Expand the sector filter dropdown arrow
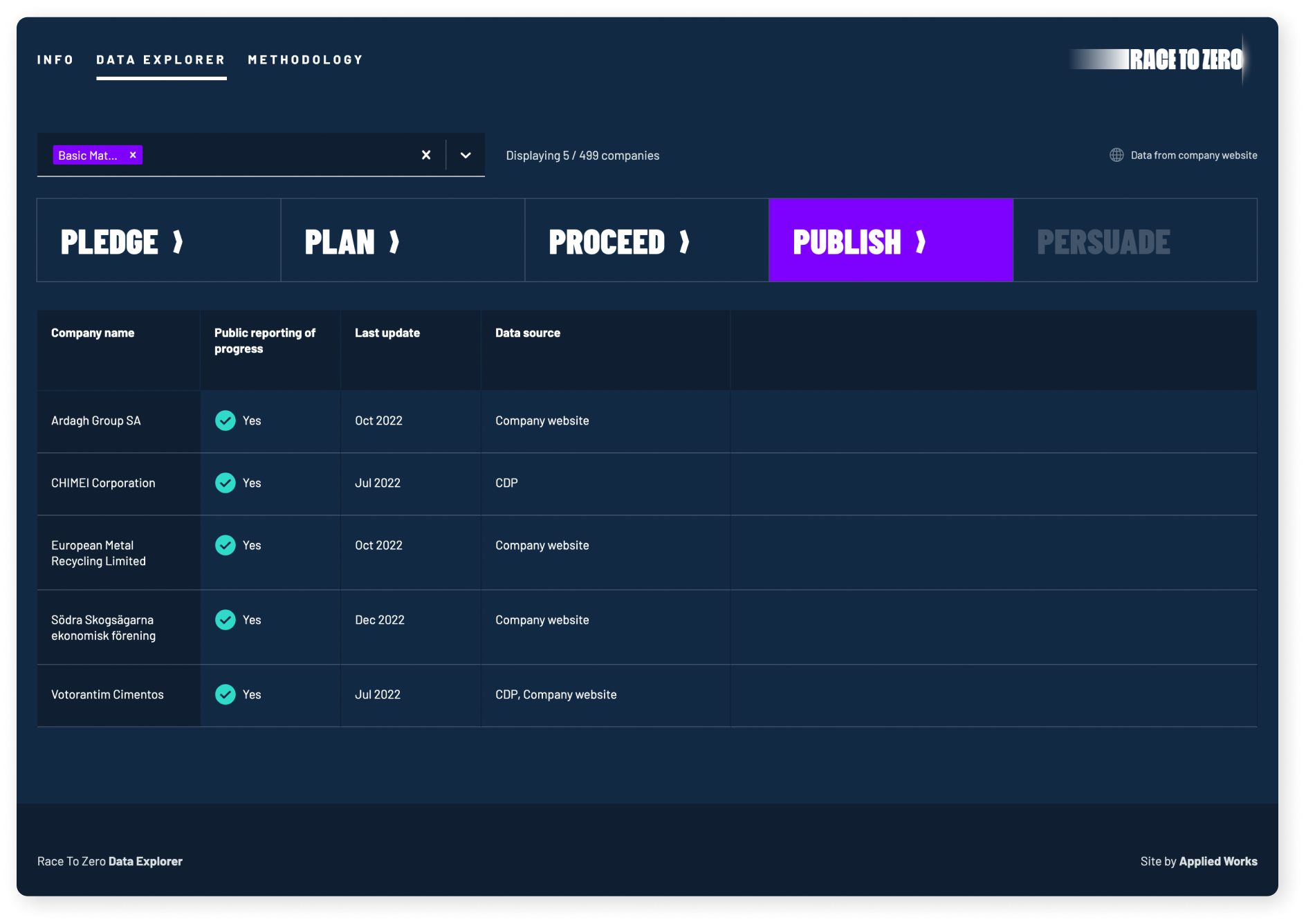Screen dimensions: 1306x924 [x=466, y=155]
